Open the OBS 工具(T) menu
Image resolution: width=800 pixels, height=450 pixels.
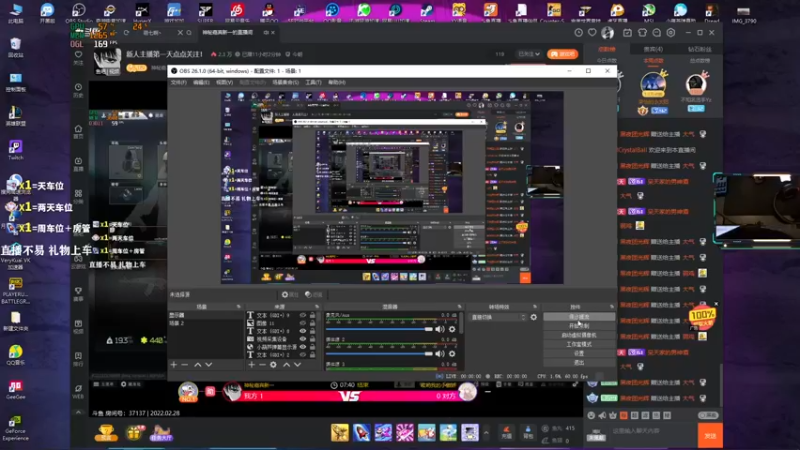coord(313,82)
